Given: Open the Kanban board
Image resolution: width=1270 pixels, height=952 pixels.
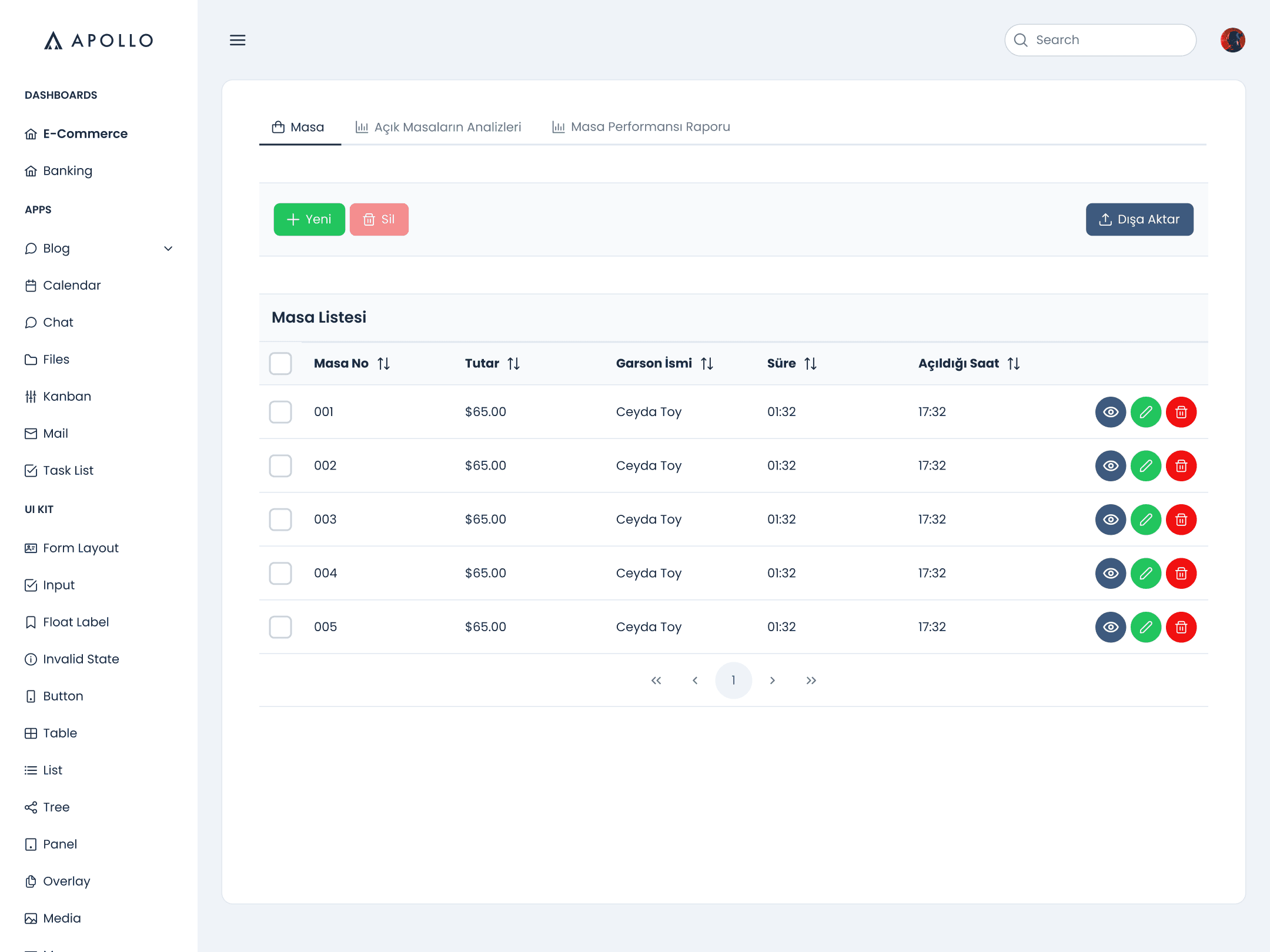Looking at the screenshot, I should pyautogui.click(x=58, y=397).
